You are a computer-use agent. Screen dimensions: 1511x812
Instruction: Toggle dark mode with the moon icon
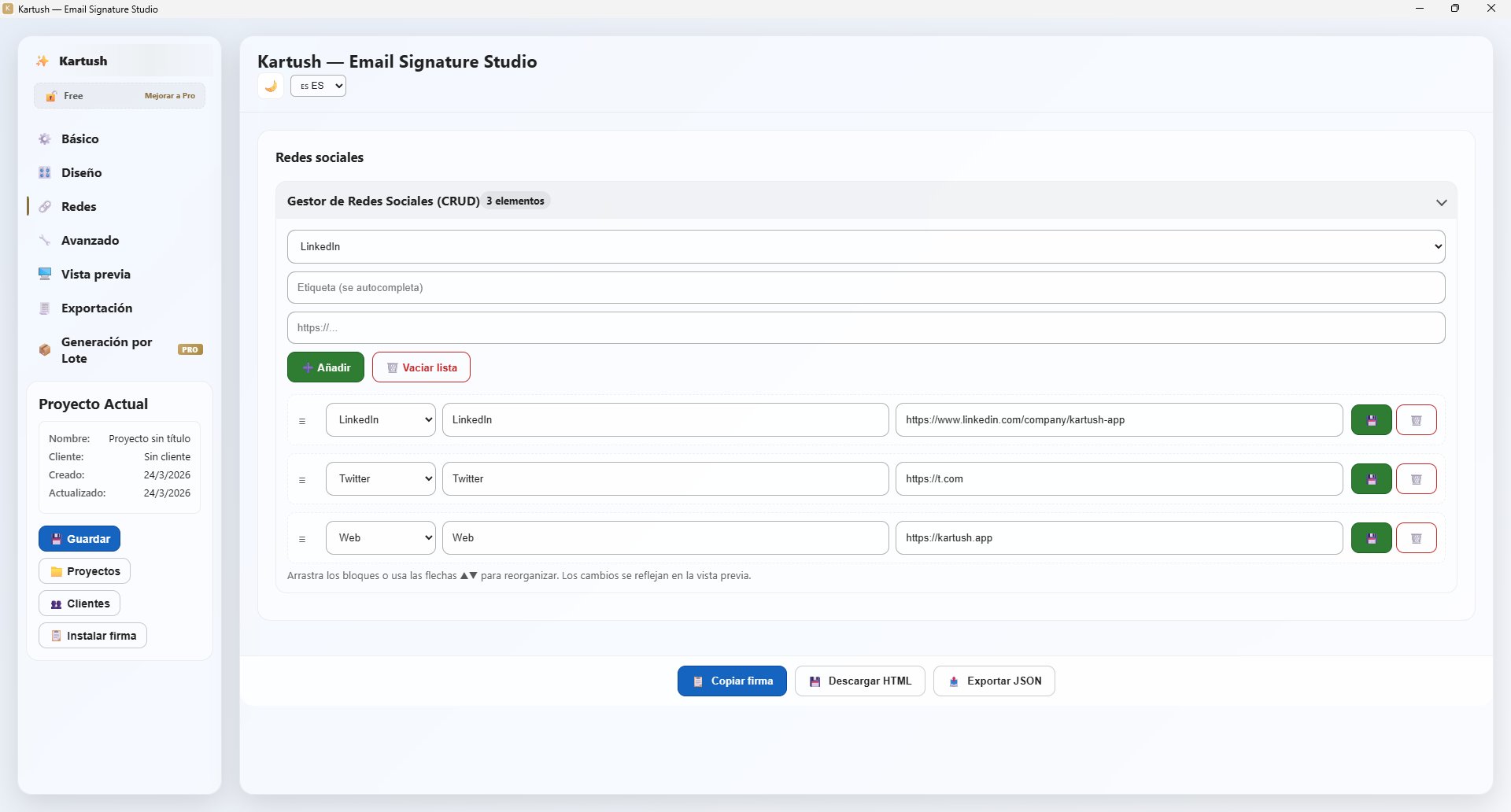pos(271,87)
